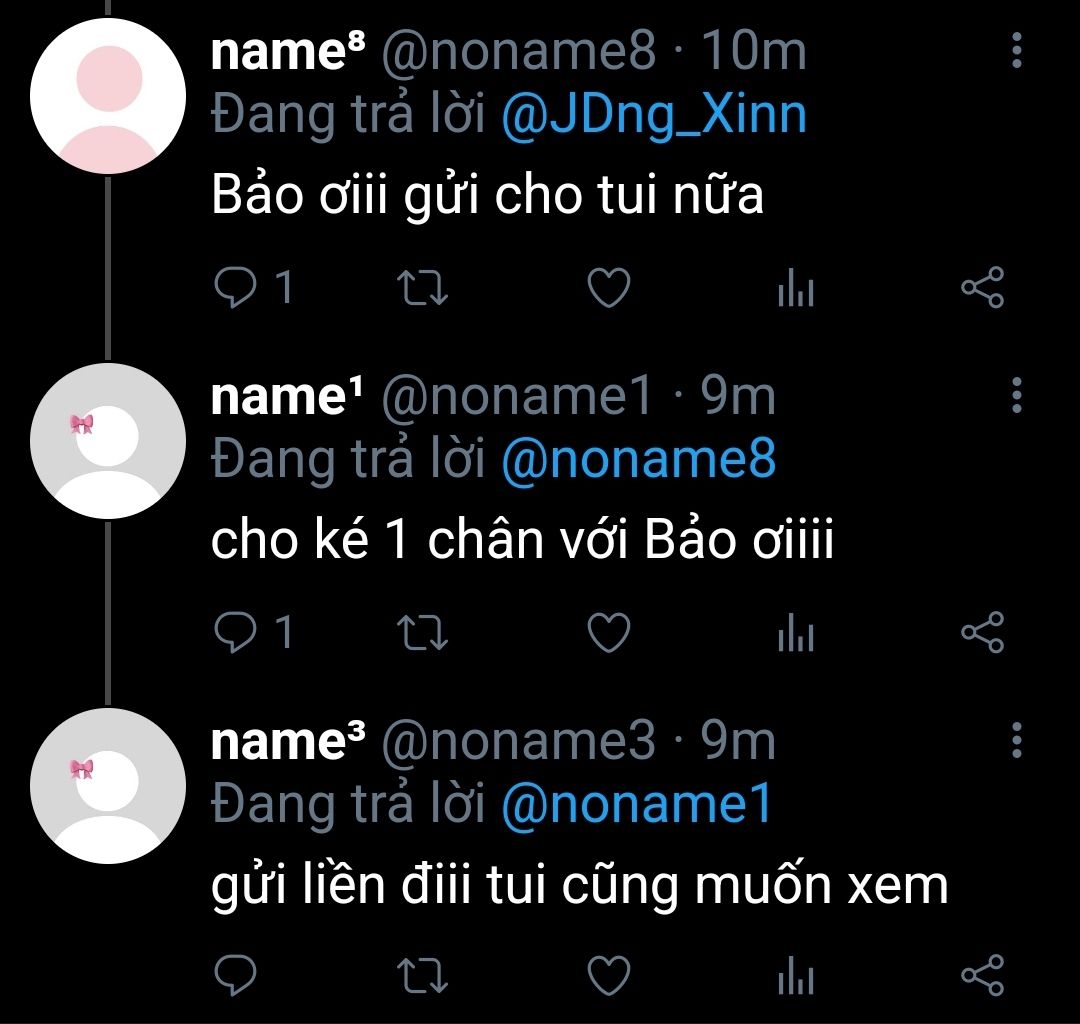This screenshot has width=1080, height=1024.
Task: Retweet the noname8 tweet
Action: 422,289
